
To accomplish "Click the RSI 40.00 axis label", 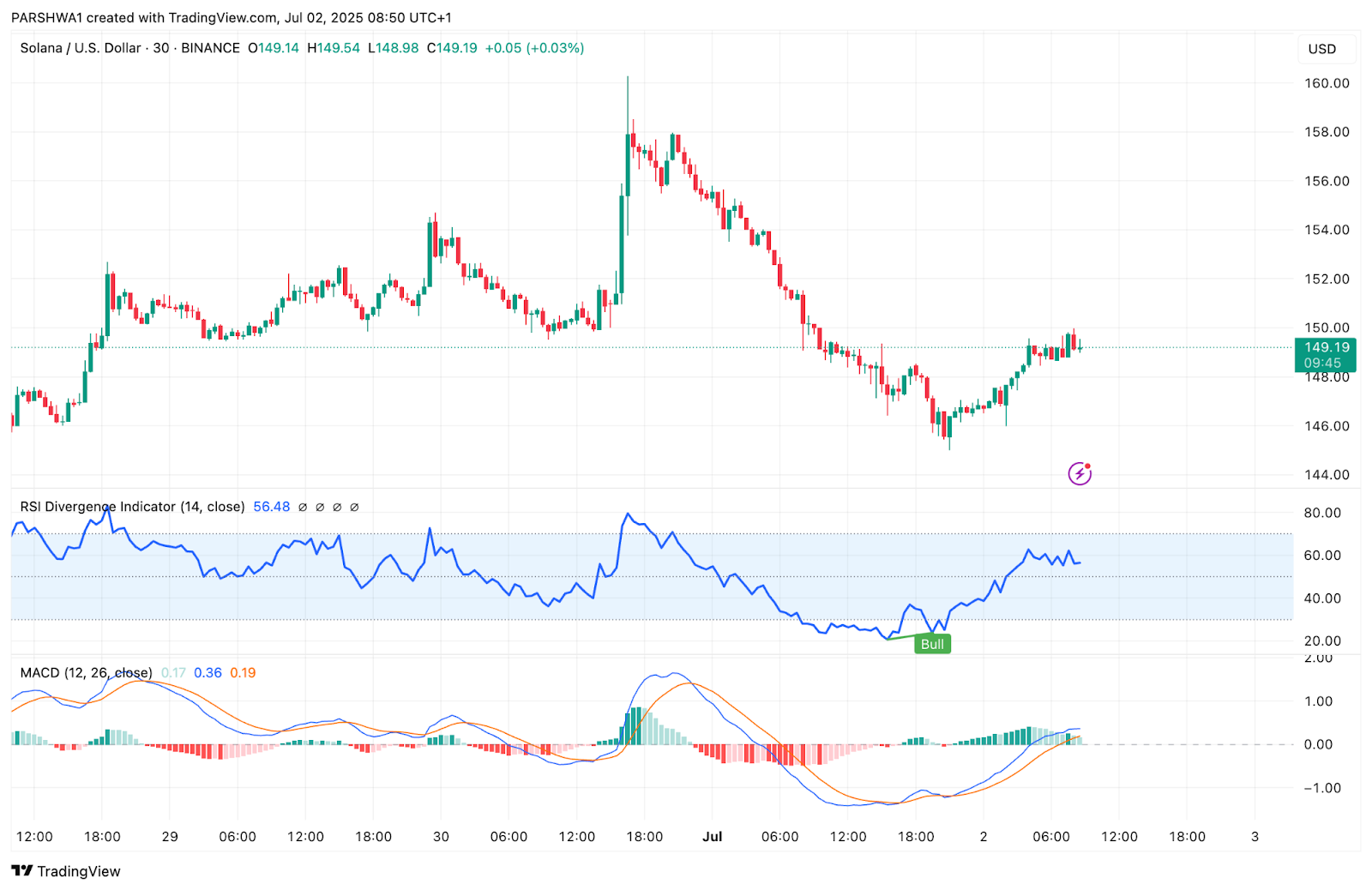I will (1322, 598).
